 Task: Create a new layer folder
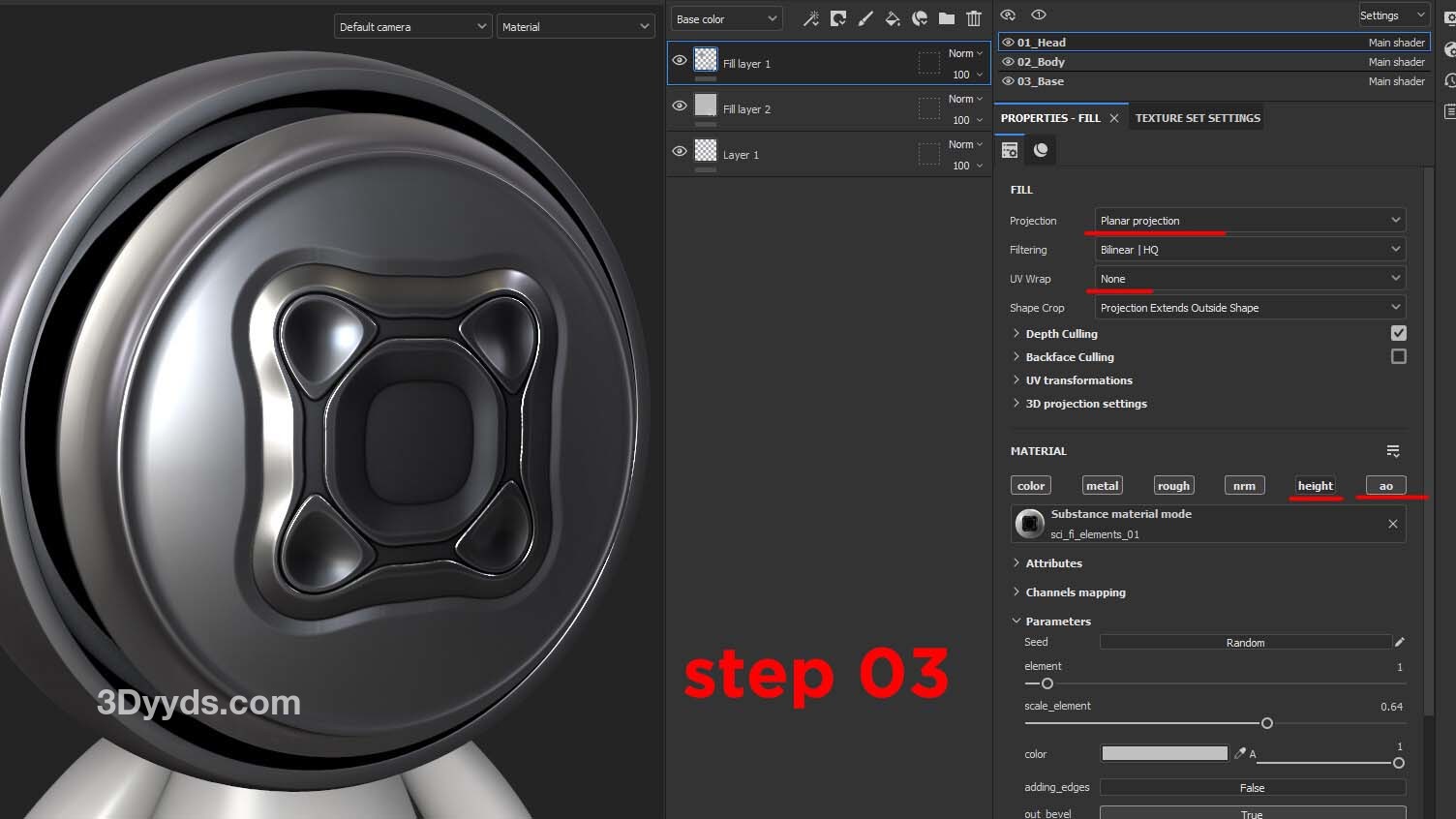(947, 18)
